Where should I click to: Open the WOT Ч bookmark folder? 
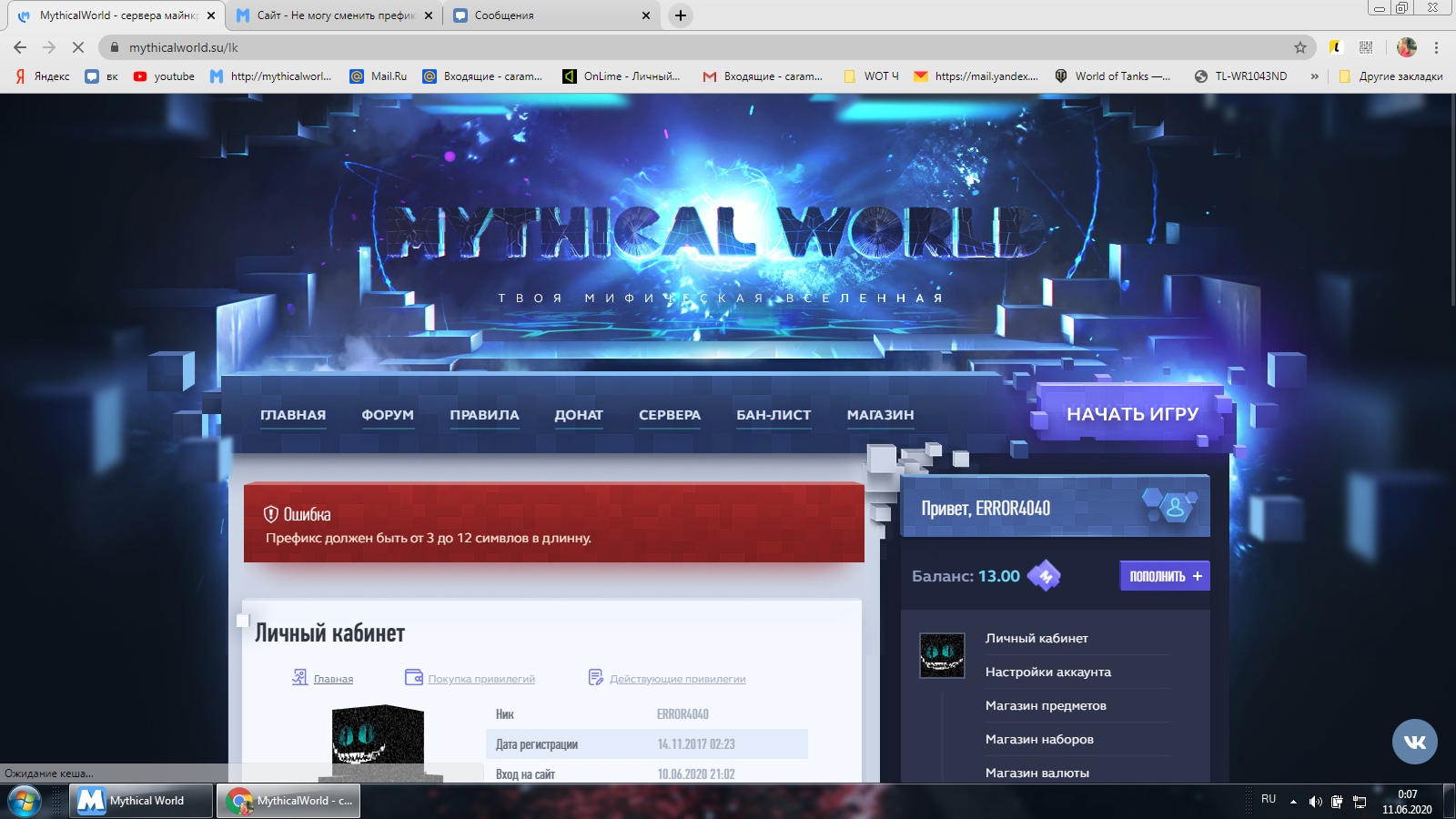point(871,76)
